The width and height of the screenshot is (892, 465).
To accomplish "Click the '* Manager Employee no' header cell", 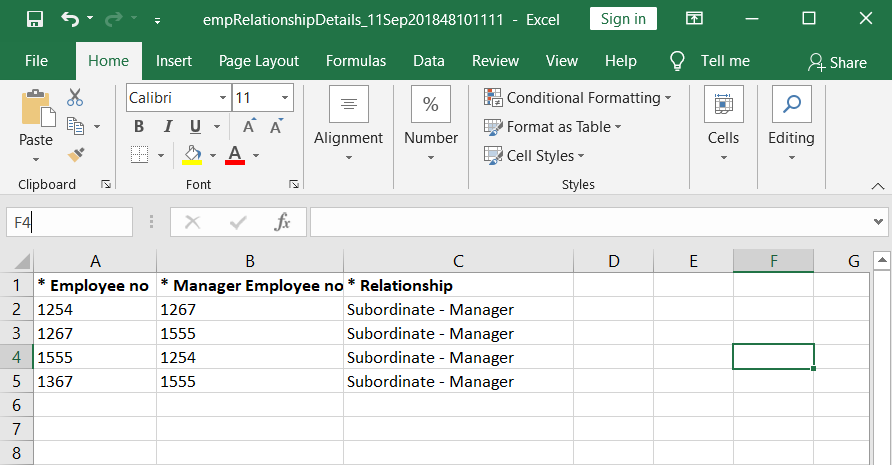I will pos(250,285).
